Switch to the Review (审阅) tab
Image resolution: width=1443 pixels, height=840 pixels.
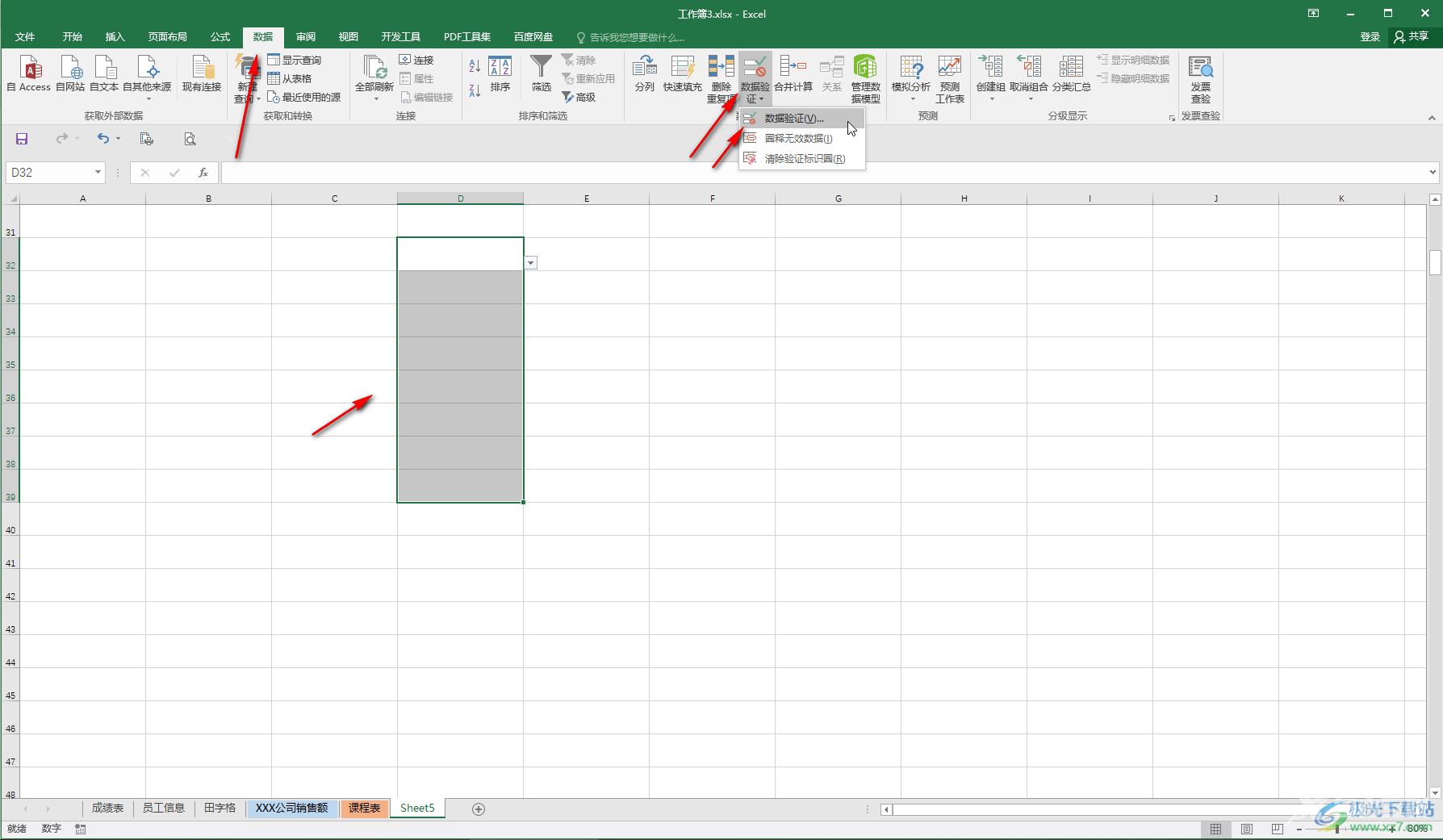[306, 37]
